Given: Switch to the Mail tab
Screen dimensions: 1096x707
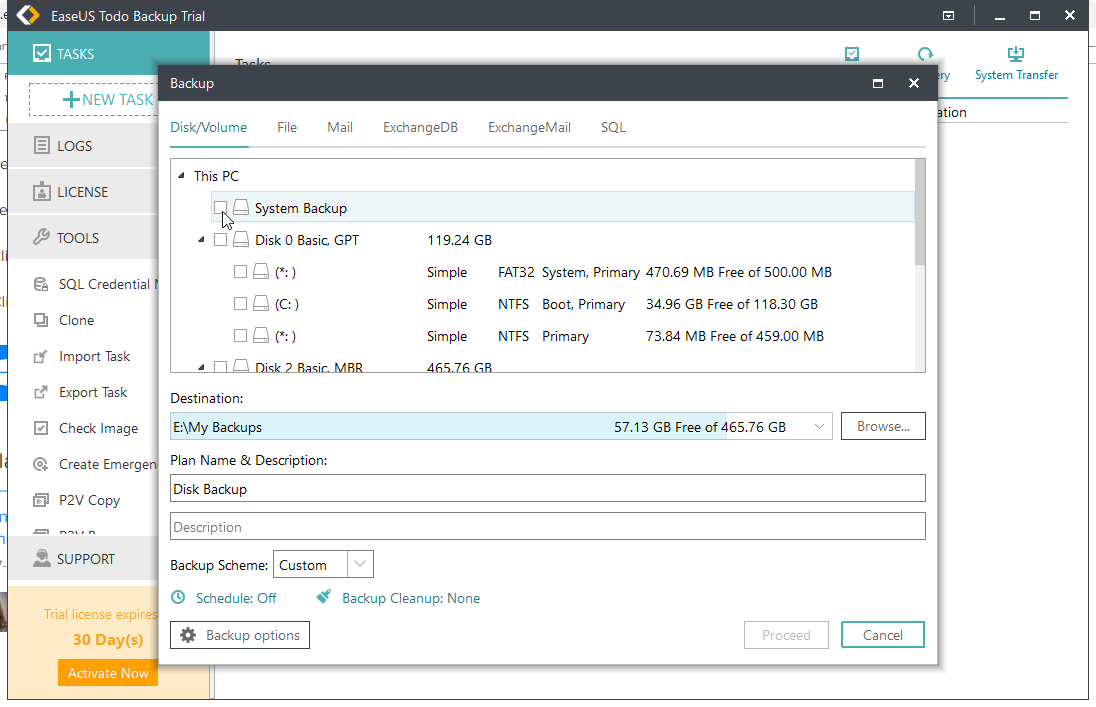Looking at the screenshot, I should [x=340, y=127].
